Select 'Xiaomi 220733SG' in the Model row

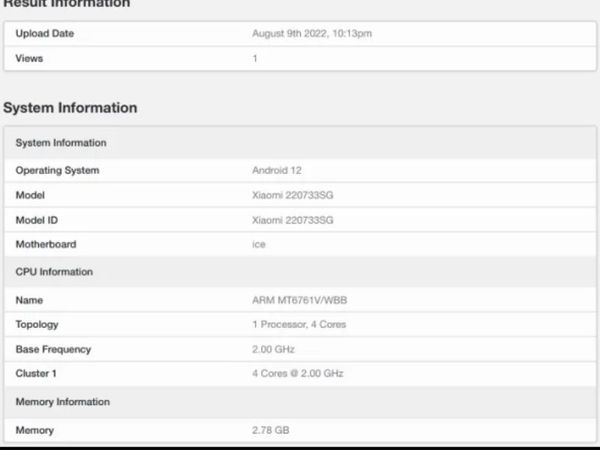tap(293, 195)
